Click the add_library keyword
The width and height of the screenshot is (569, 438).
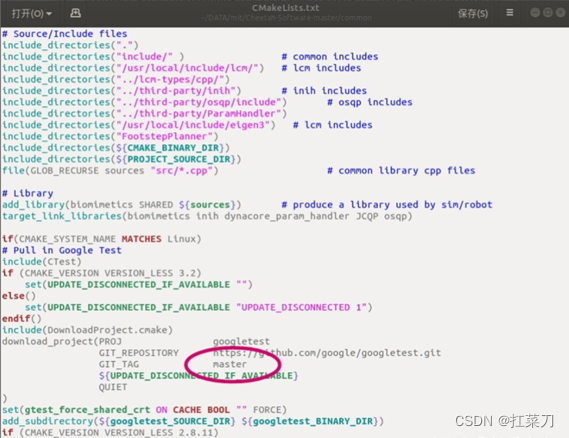[33, 205]
